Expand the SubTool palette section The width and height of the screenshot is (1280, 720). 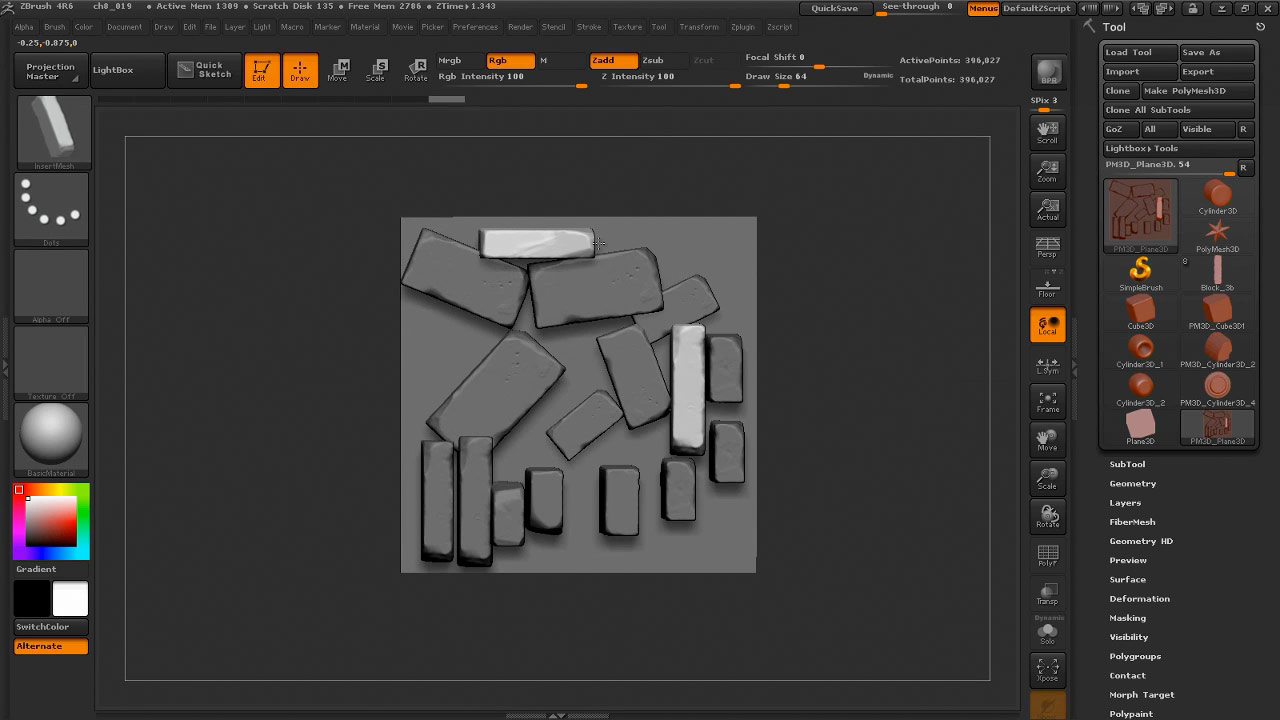(1127, 464)
